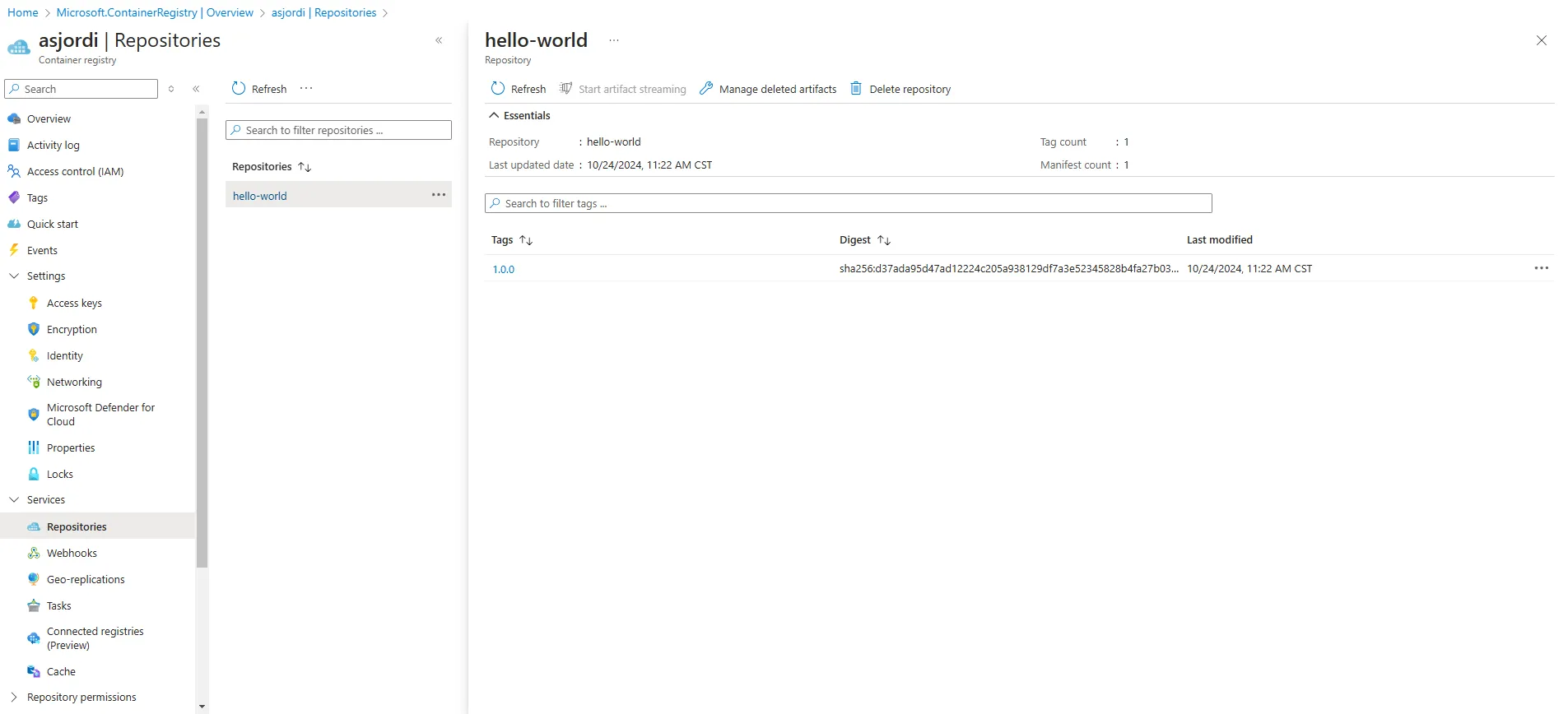Open the Overview menu item in the sidebar
The height and width of the screenshot is (714, 1568).
tap(49, 118)
